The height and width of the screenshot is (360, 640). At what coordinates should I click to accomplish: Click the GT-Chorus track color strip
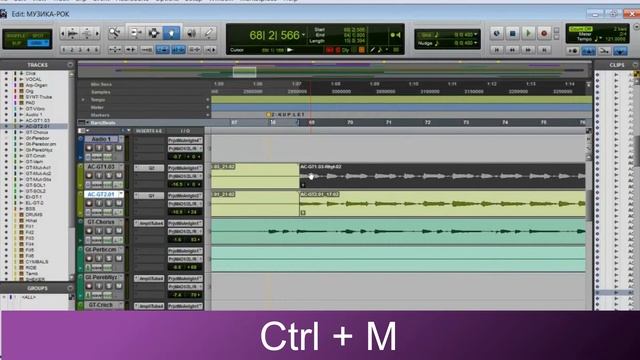[x=80, y=231]
